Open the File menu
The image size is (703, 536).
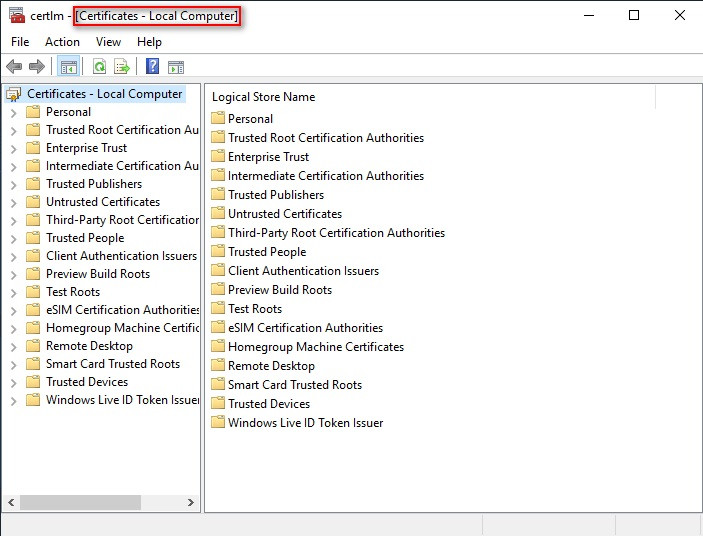coord(20,42)
